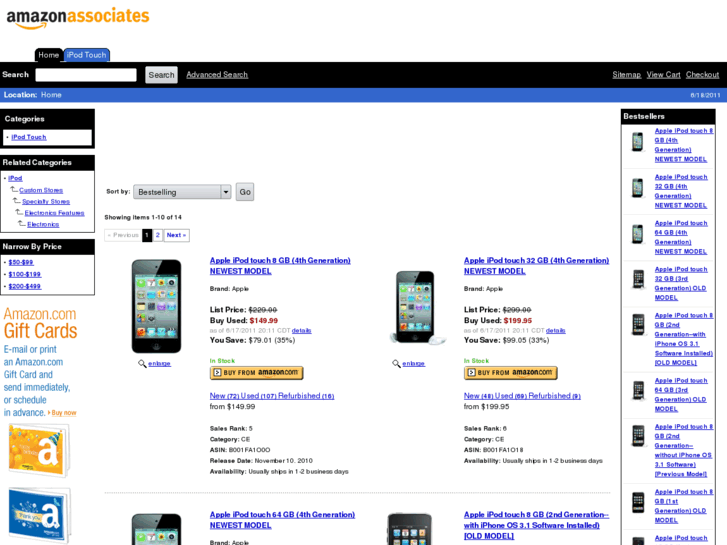Click the Amazon gift card image
The image size is (727, 545).
pos(39,451)
